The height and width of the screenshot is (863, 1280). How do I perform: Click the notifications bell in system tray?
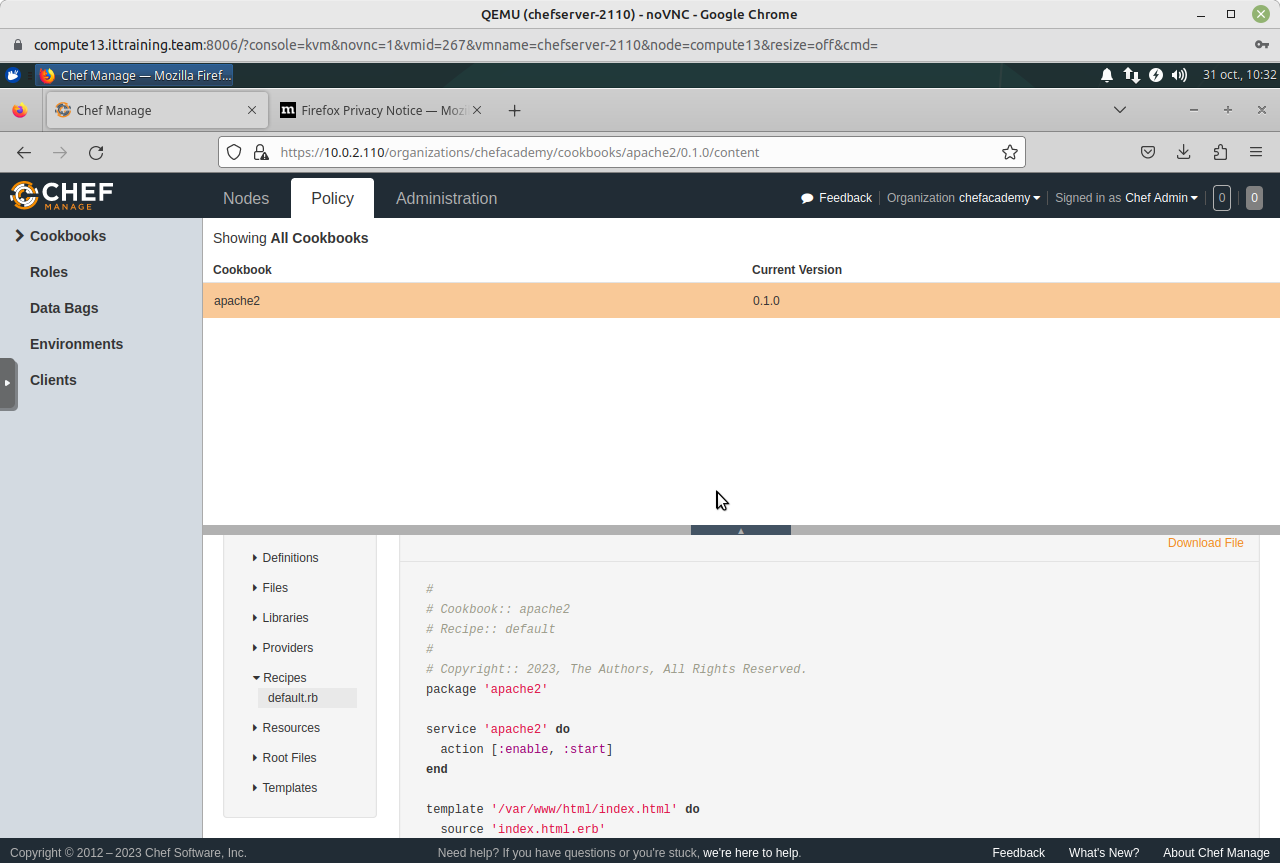click(x=1107, y=75)
